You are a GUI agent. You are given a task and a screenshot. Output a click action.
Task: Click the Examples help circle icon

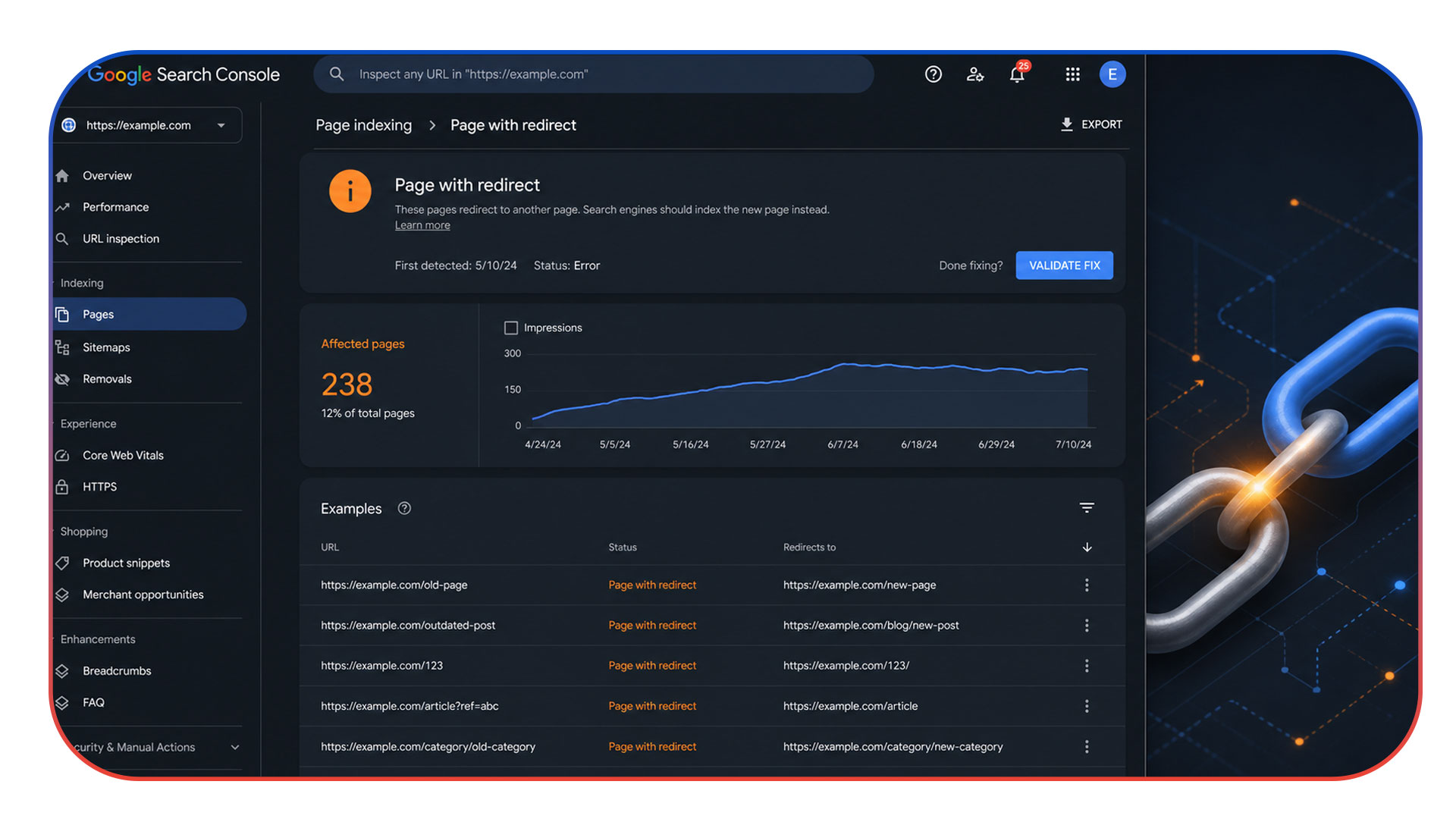pyautogui.click(x=404, y=508)
